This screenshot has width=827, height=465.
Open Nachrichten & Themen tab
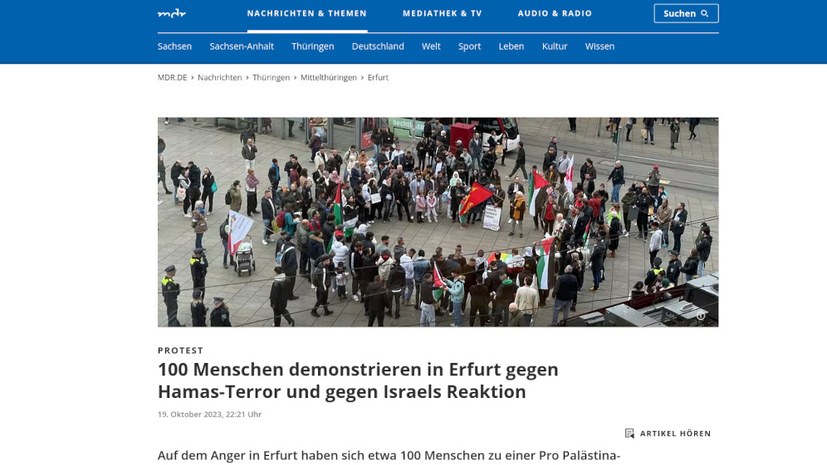[307, 14]
